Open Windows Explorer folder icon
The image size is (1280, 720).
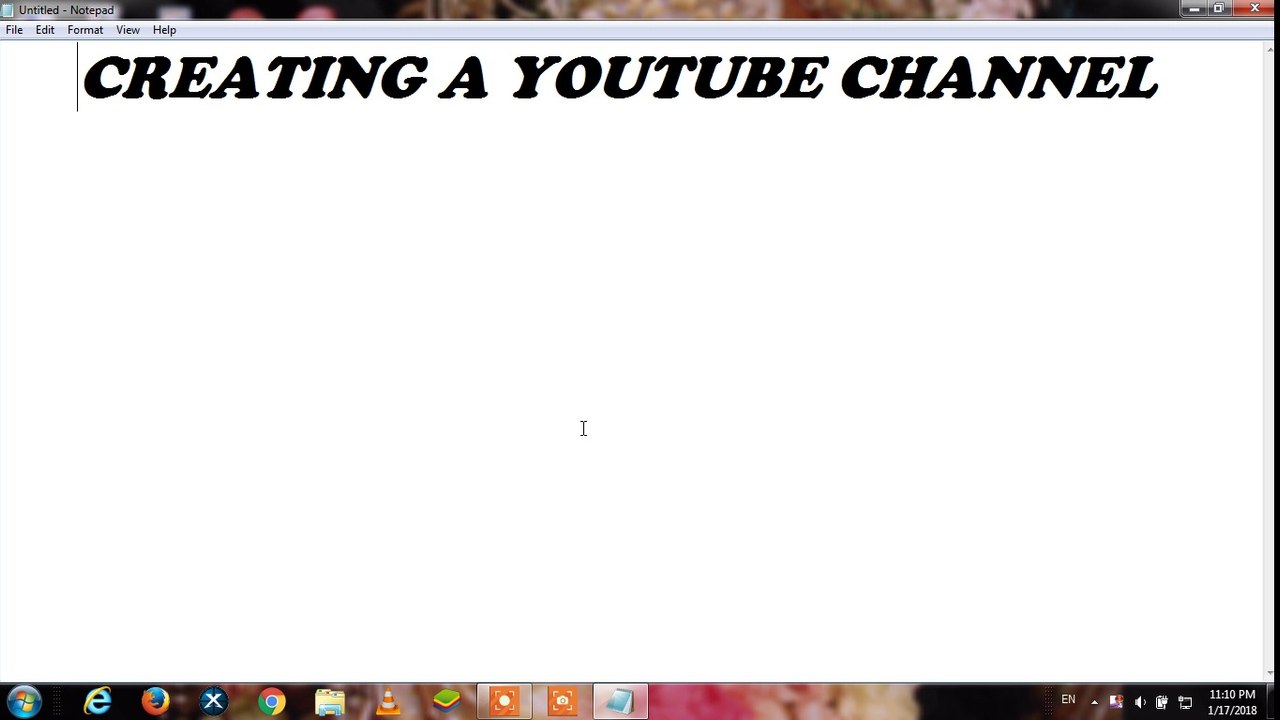[329, 701]
